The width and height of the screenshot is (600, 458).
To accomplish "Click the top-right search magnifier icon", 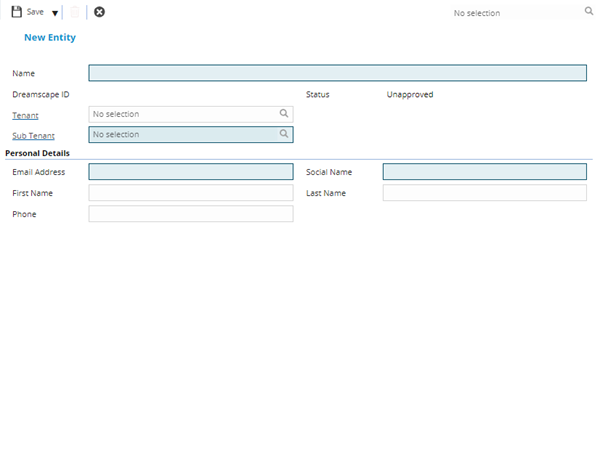I will 588,12.
